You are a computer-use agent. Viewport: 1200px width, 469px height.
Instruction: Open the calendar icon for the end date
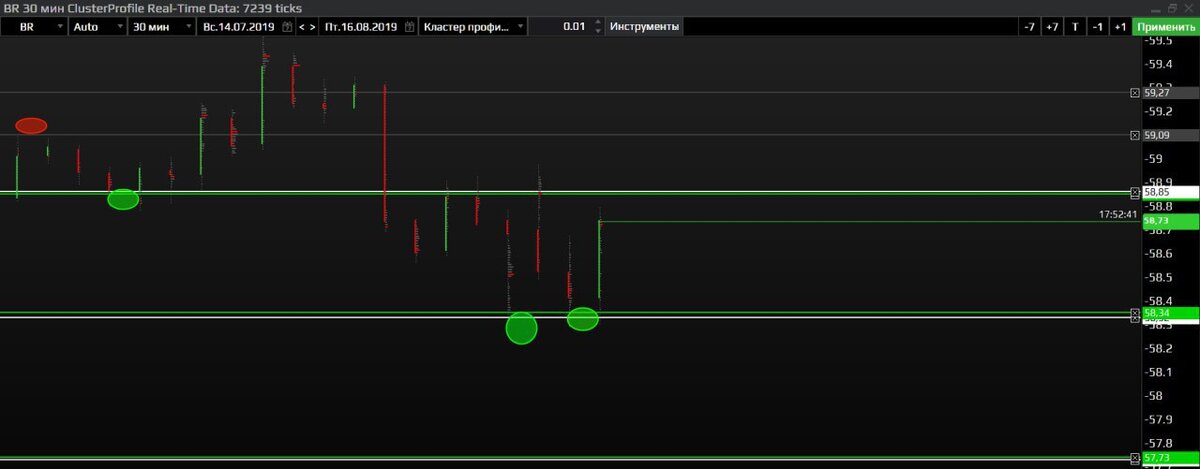[408, 27]
